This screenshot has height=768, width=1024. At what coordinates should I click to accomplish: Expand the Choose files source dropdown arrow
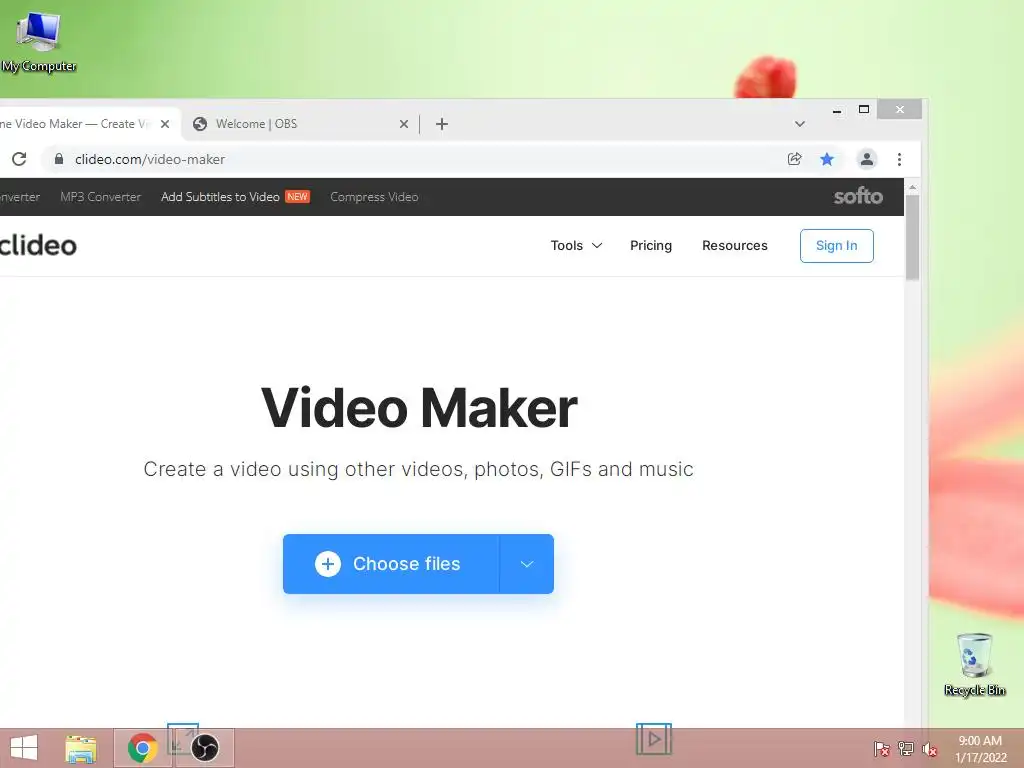(x=527, y=564)
